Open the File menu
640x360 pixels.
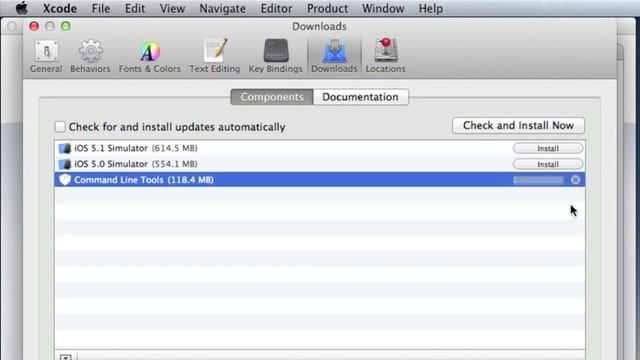point(101,8)
